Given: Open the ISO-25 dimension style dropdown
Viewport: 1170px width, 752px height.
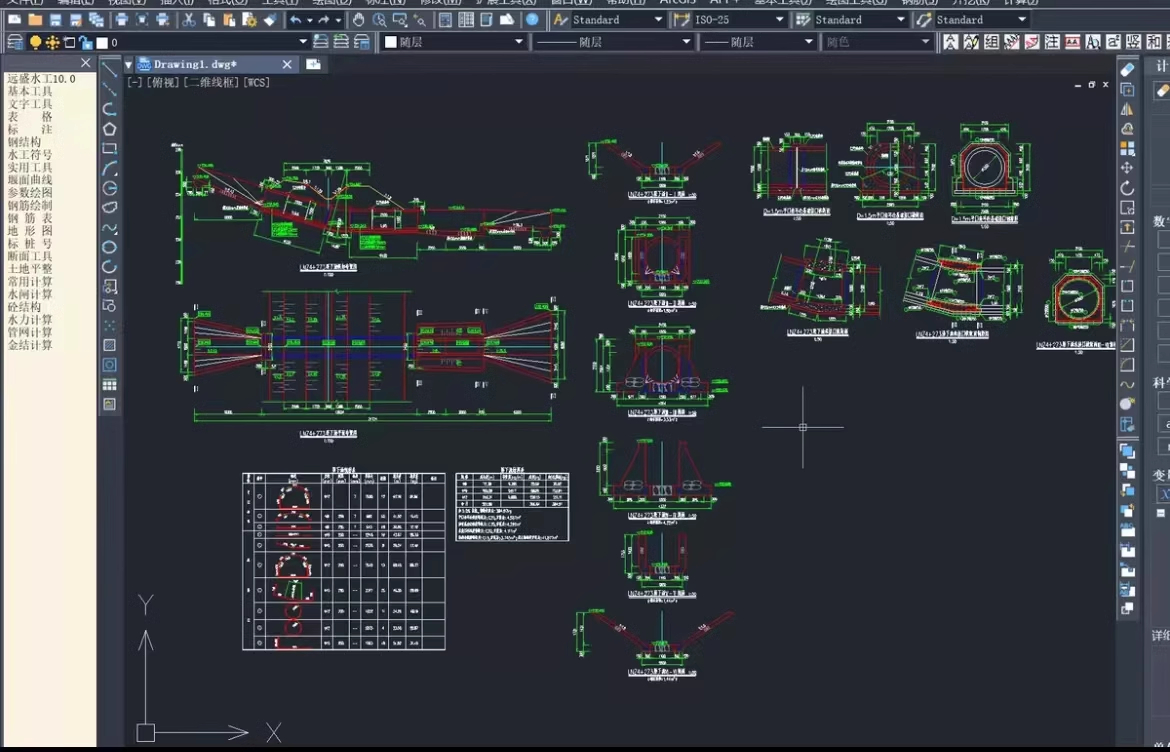Looking at the screenshot, I should 780,20.
